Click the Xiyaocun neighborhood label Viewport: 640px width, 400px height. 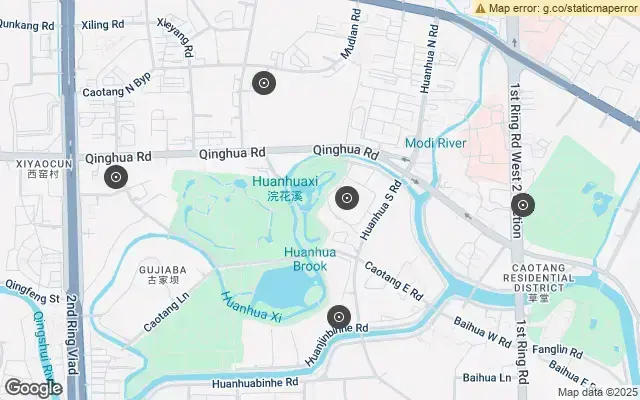(44, 169)
